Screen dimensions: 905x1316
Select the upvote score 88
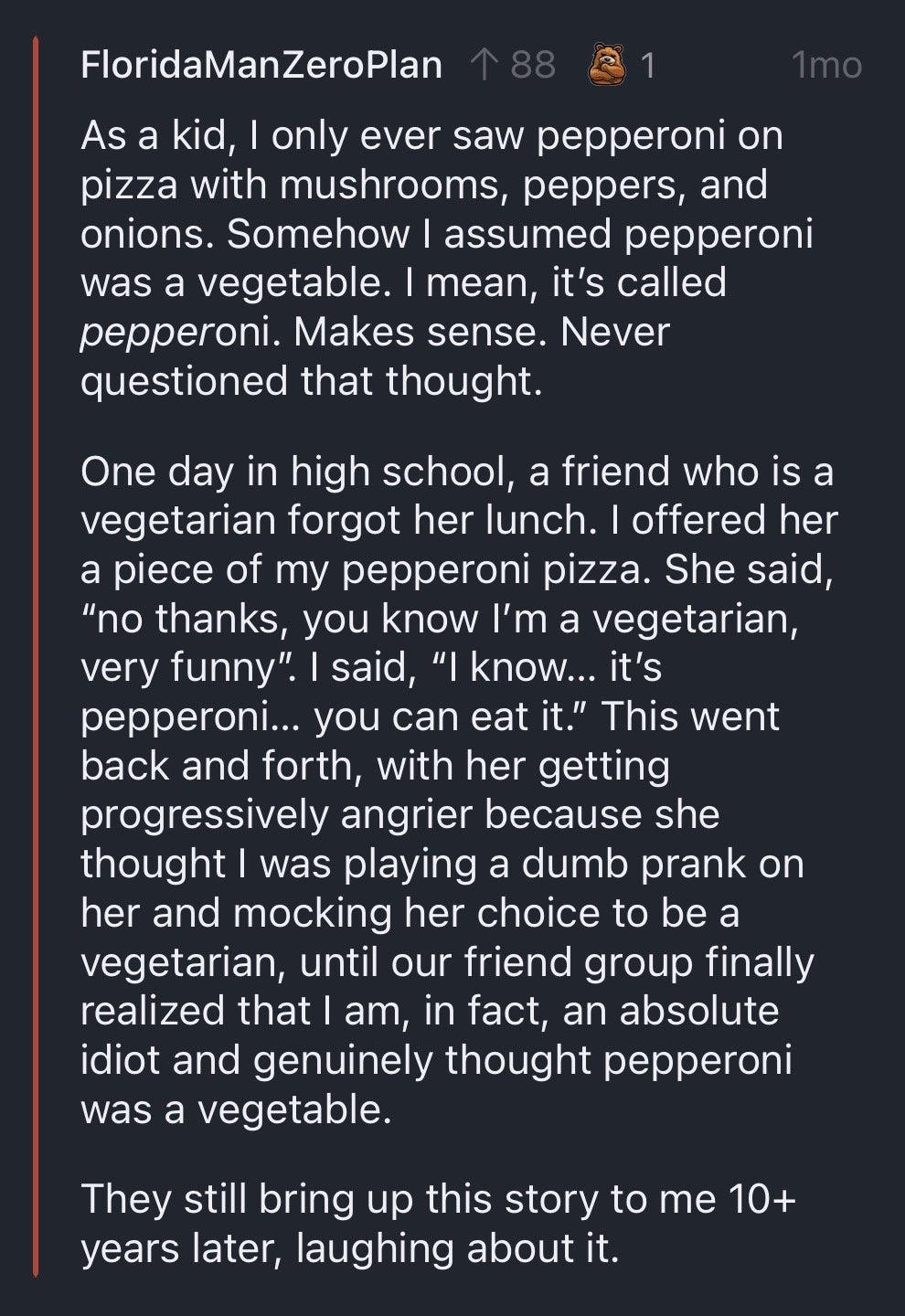point(535,62)
